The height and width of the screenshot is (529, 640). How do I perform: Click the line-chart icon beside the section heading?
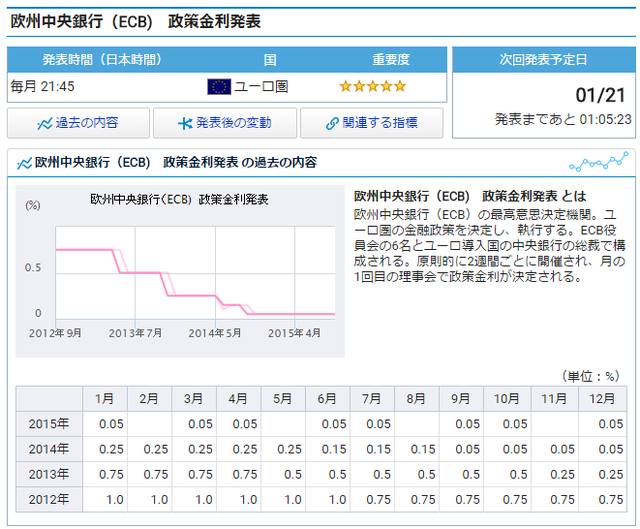tap(24, 163)
